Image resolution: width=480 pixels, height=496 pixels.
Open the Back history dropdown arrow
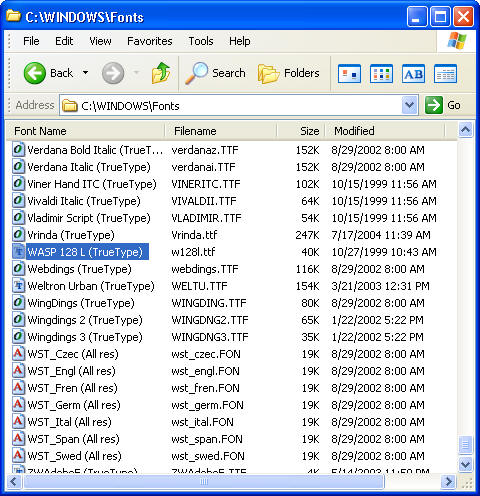pos(86,73)
